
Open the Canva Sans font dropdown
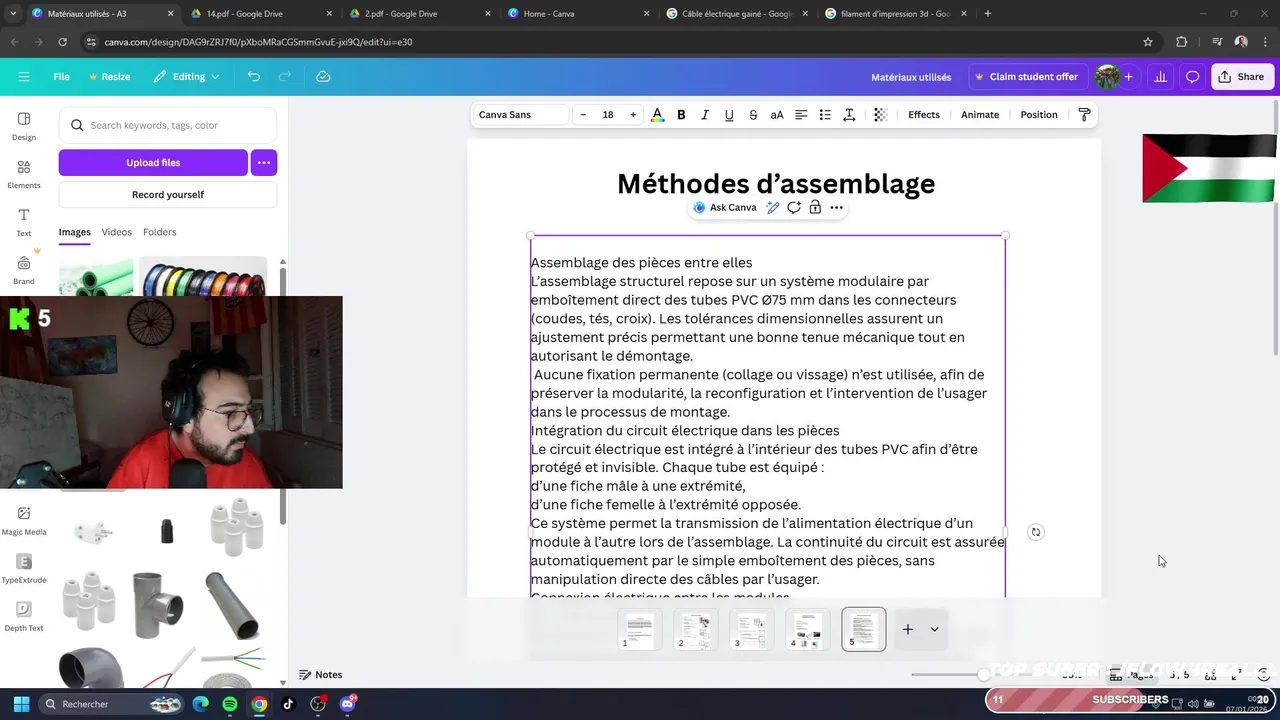tap(520, 115)
